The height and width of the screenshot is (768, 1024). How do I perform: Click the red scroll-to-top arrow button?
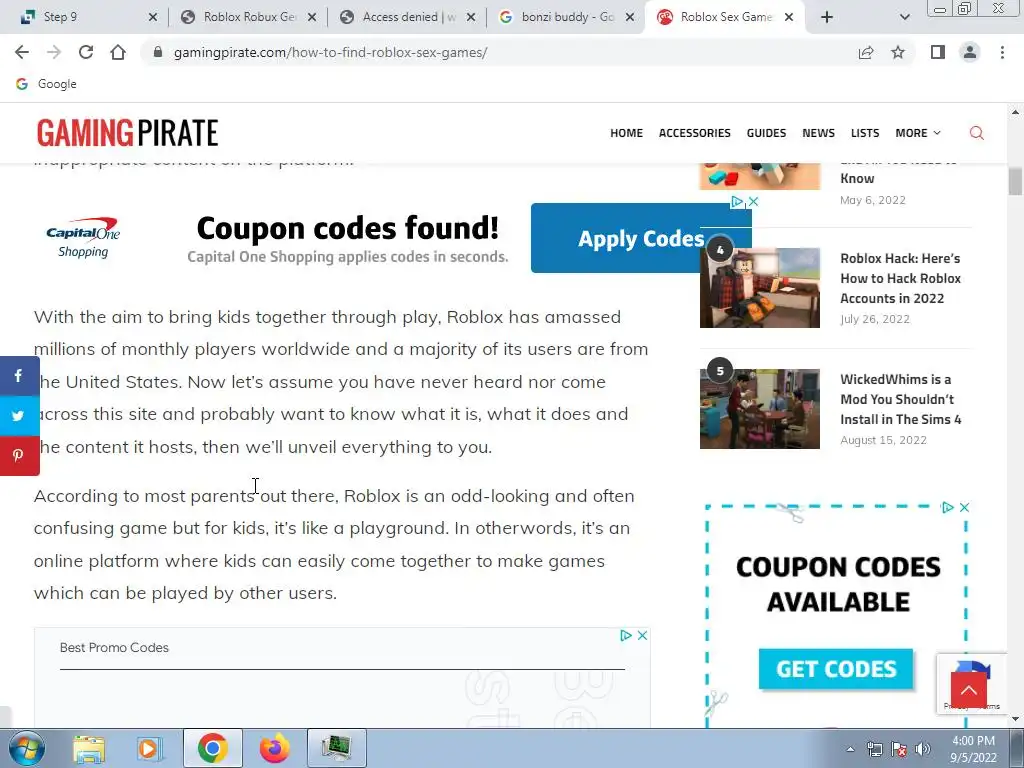pos(968,690)
